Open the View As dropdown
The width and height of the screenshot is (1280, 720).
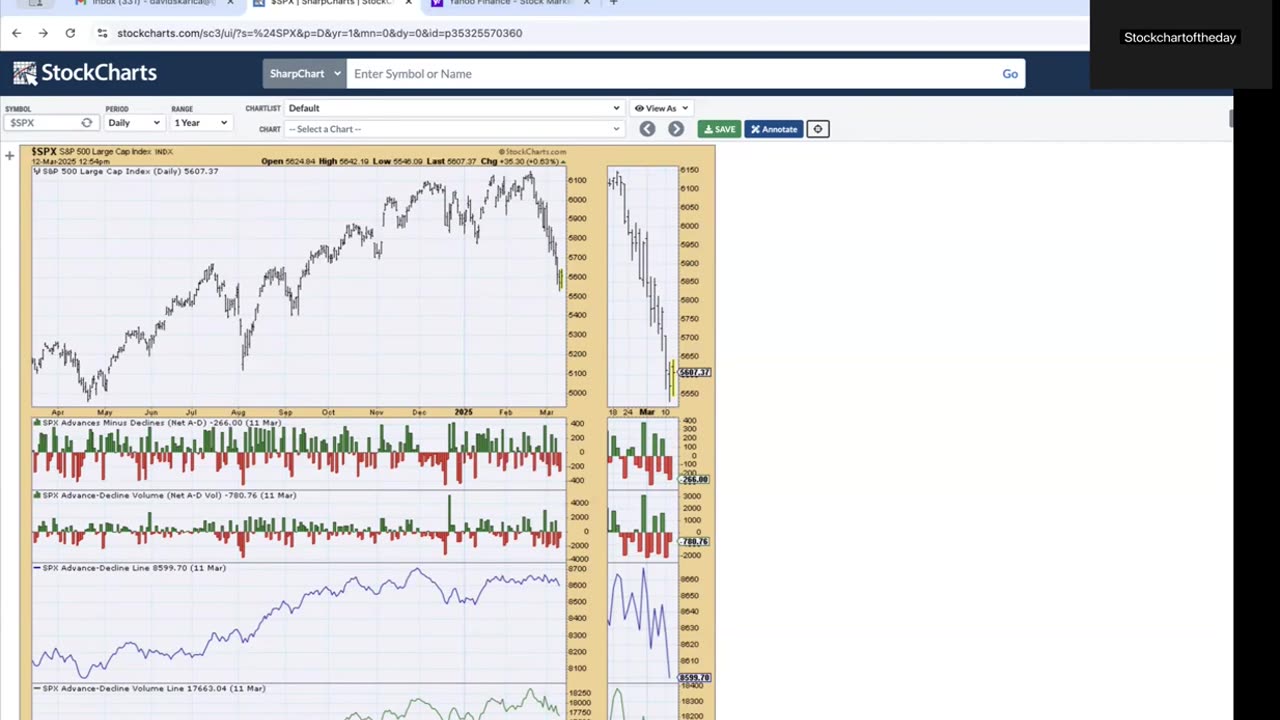(x=661, y=108)
